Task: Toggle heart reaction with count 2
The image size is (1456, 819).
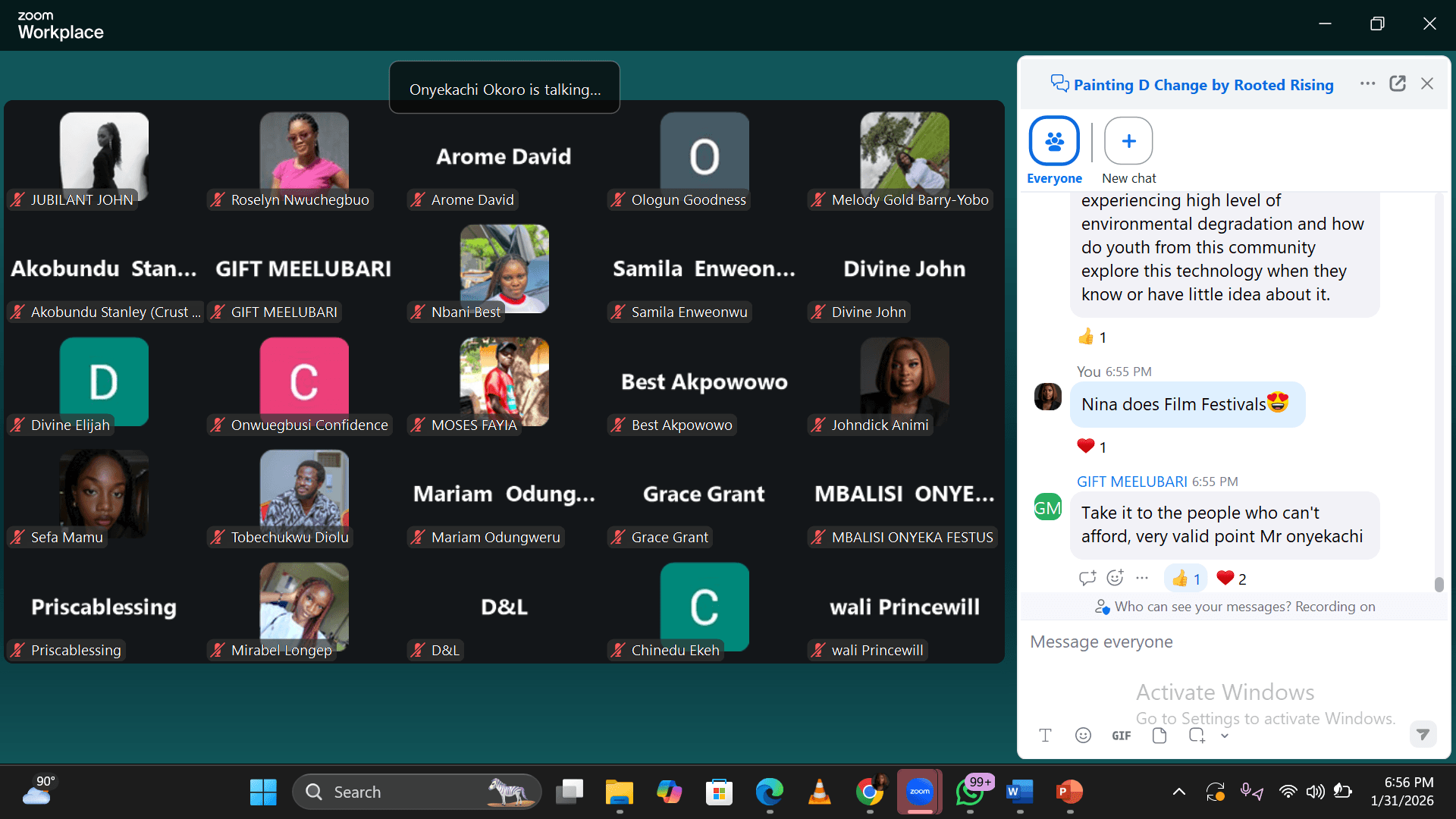Action: 1232,579
